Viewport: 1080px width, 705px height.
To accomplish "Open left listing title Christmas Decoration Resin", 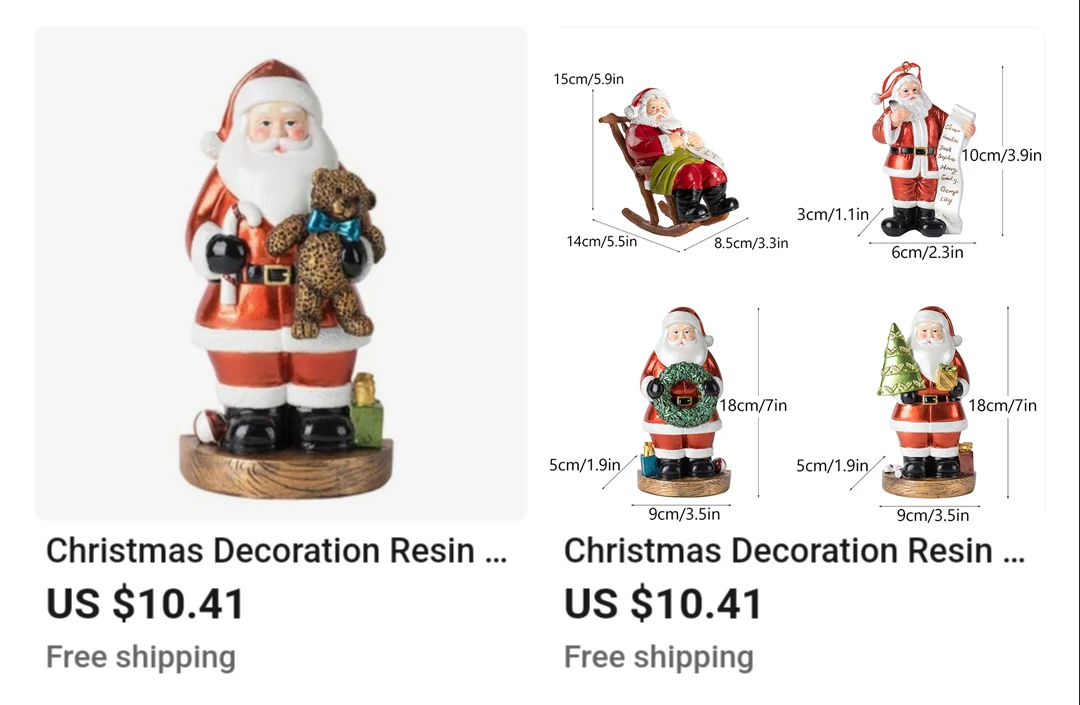I will click(276, 551).
